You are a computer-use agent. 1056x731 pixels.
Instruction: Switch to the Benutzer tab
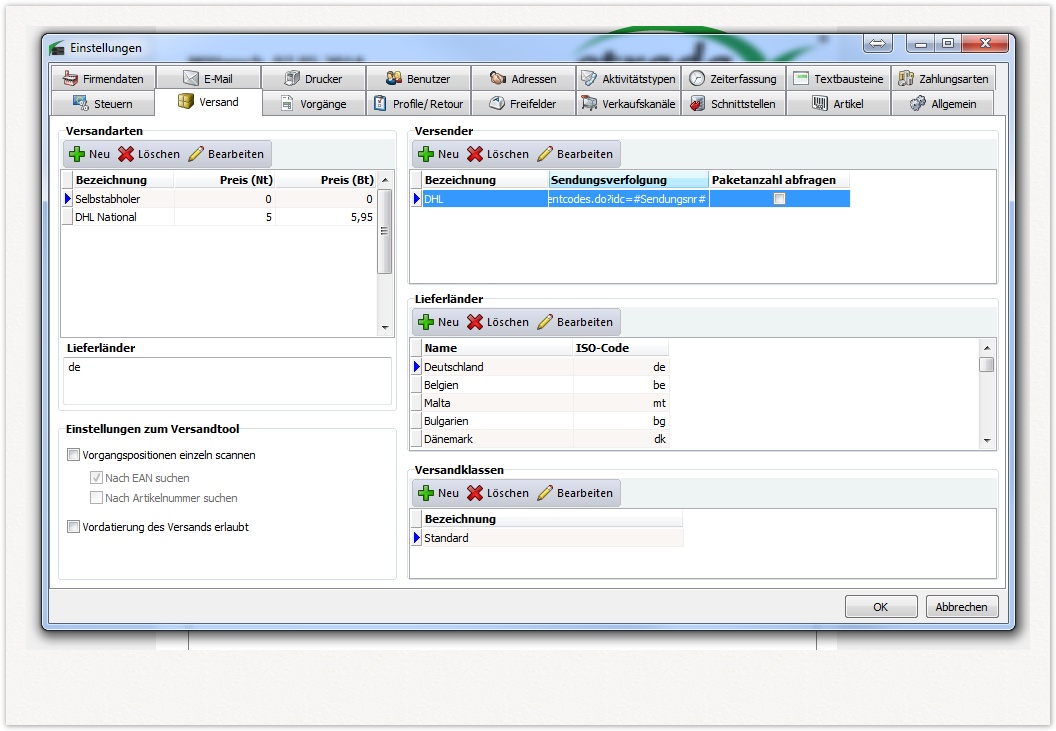(x=418, y=78)
